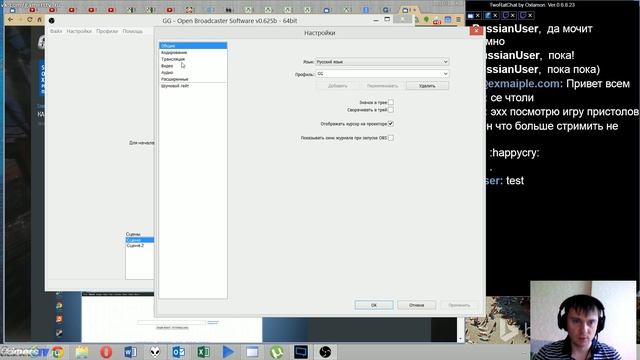Reload the browser page
The height and width of the screenshot is (360, 640).
29,19
